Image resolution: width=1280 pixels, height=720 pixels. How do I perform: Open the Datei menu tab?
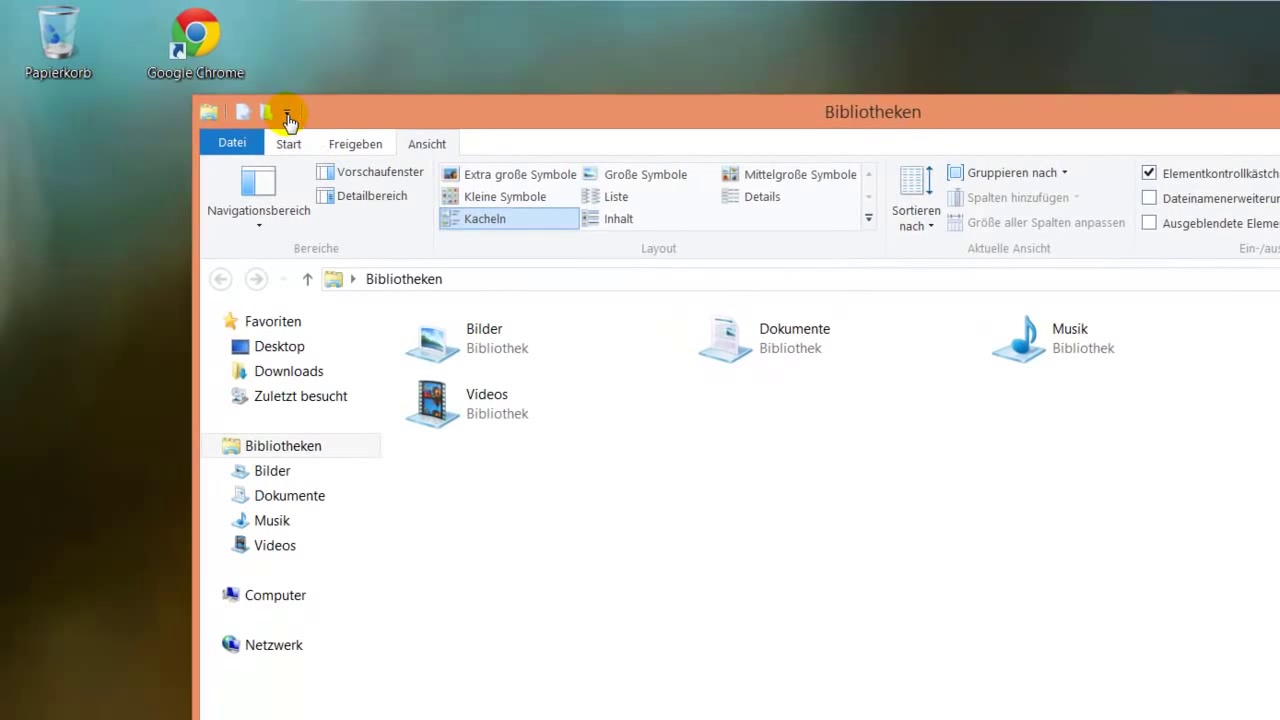click(x=232, y=143)
